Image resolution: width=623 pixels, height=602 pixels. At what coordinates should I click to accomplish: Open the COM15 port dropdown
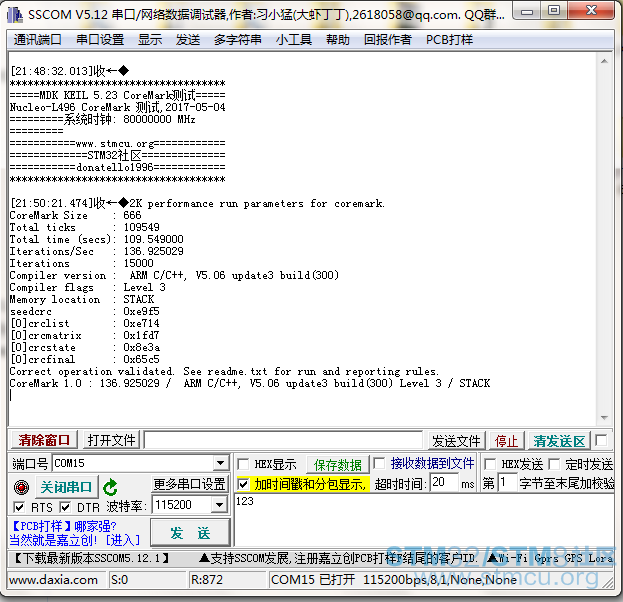coord(220,463)
